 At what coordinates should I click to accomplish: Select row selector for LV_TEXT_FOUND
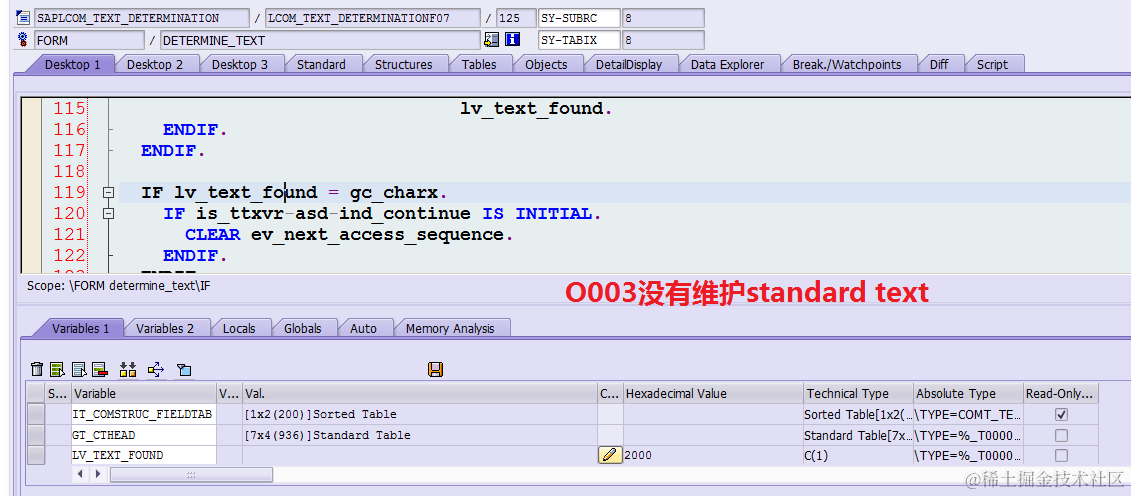click(x=35, y=455)
